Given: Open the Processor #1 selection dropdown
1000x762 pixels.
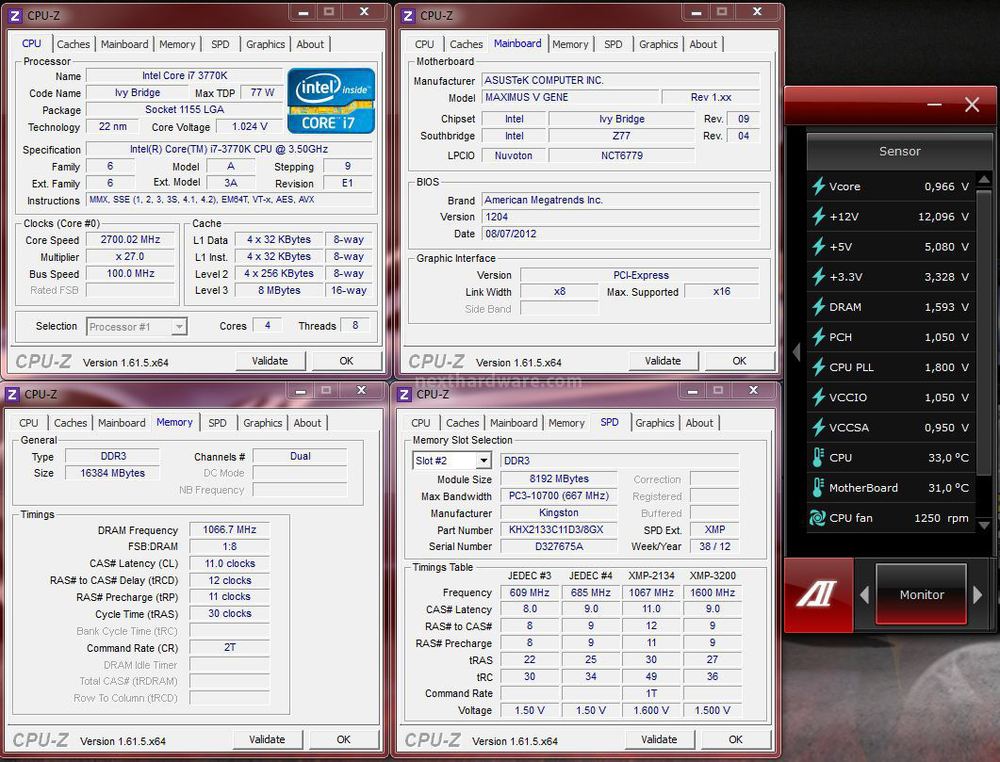Looking at the screenshot, I should click(179, 326).
